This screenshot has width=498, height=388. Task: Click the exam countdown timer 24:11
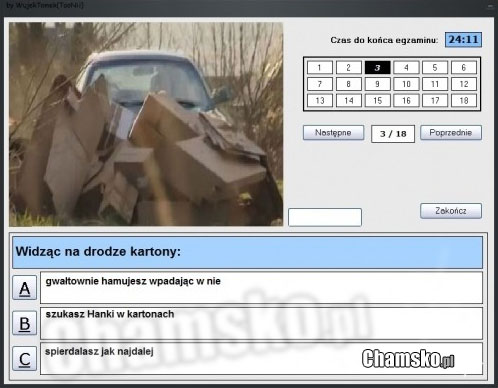[463, 40]
